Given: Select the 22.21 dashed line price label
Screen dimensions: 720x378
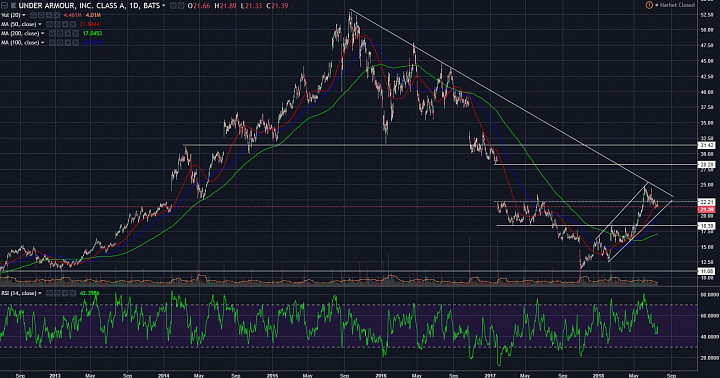Looking at the screenshot, I should (x=706, y=202).
